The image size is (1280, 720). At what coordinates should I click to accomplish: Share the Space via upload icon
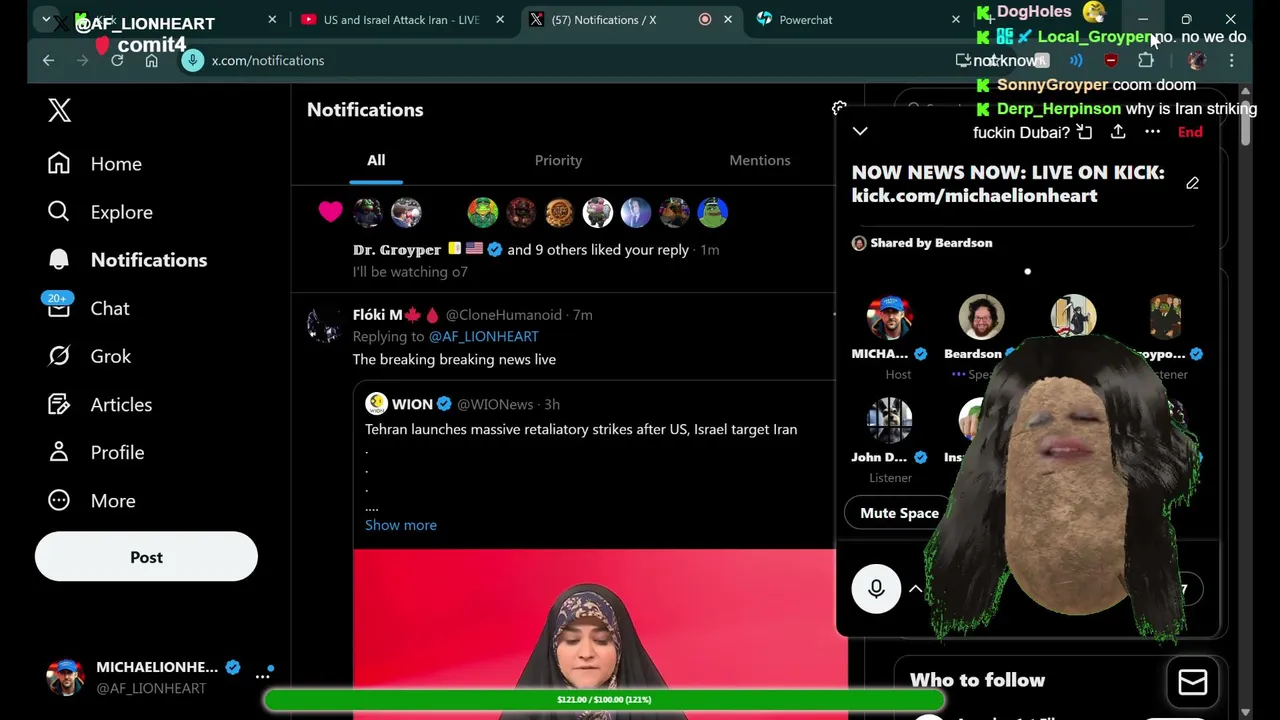[1118, 132]
